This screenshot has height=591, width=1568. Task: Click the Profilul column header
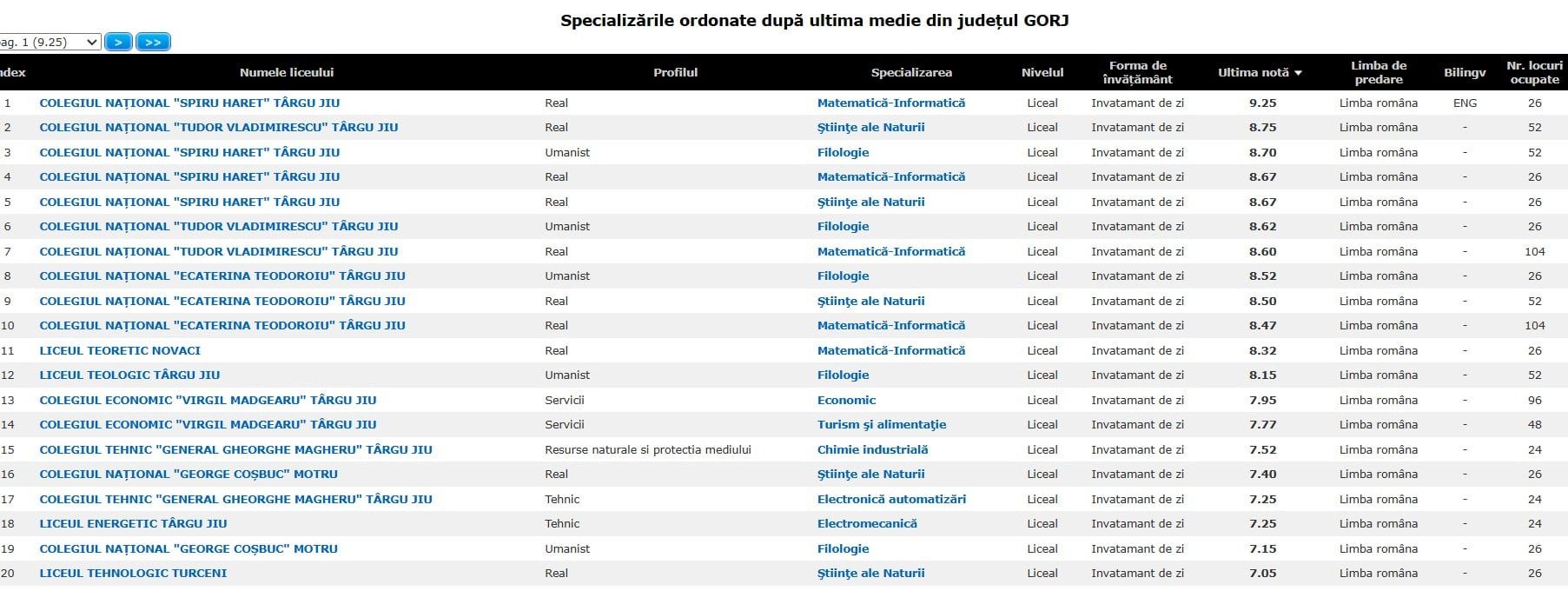point(675,72)
